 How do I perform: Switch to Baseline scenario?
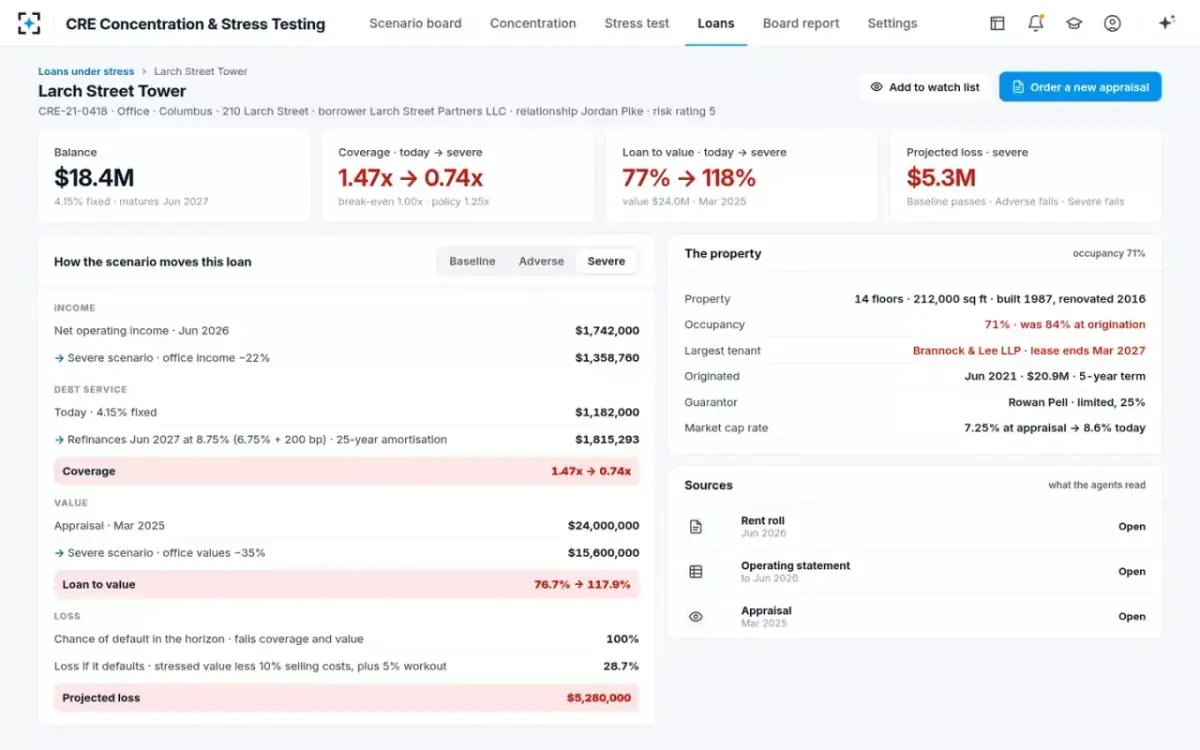coord(472,261)
